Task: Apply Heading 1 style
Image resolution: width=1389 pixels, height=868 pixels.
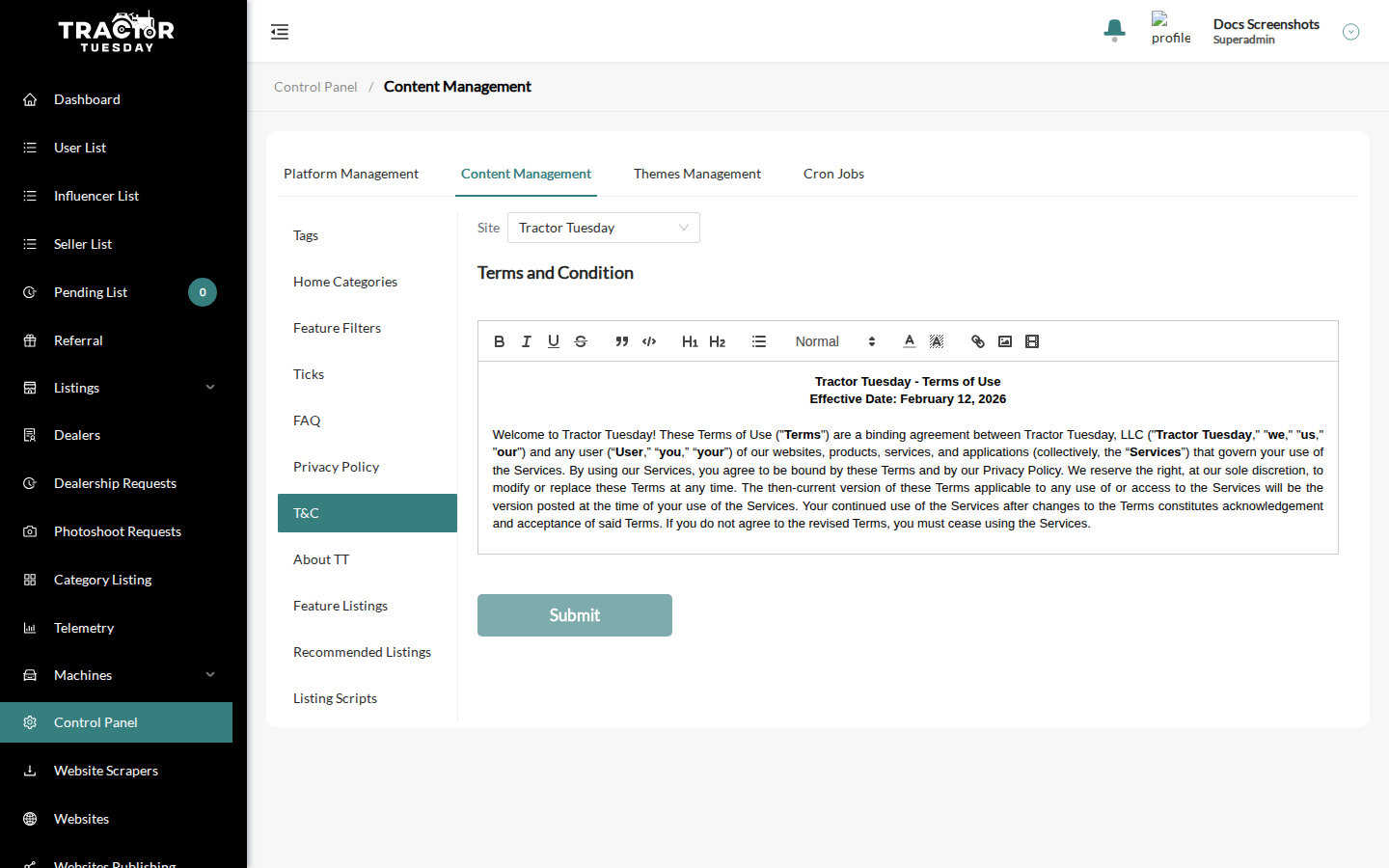Action: (x=690, y=341)
